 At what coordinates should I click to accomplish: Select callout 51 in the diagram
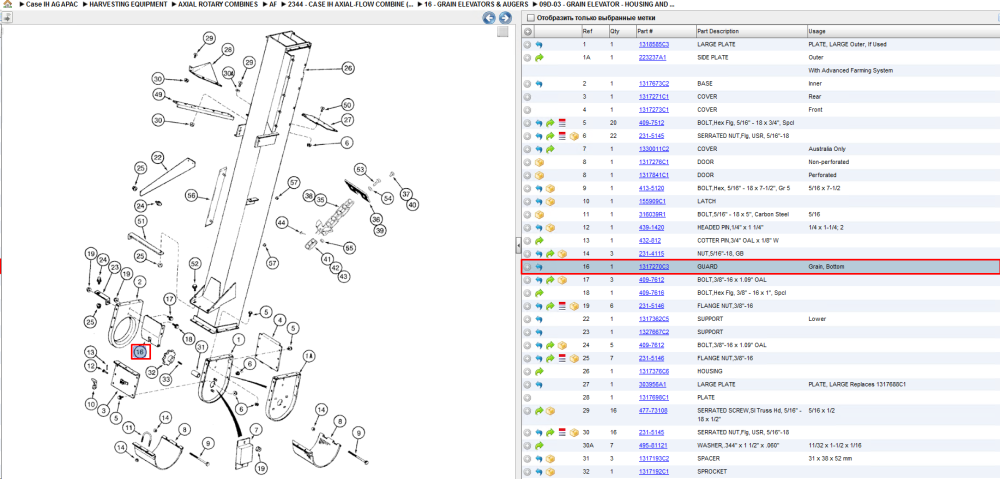(x=141, y=221)
